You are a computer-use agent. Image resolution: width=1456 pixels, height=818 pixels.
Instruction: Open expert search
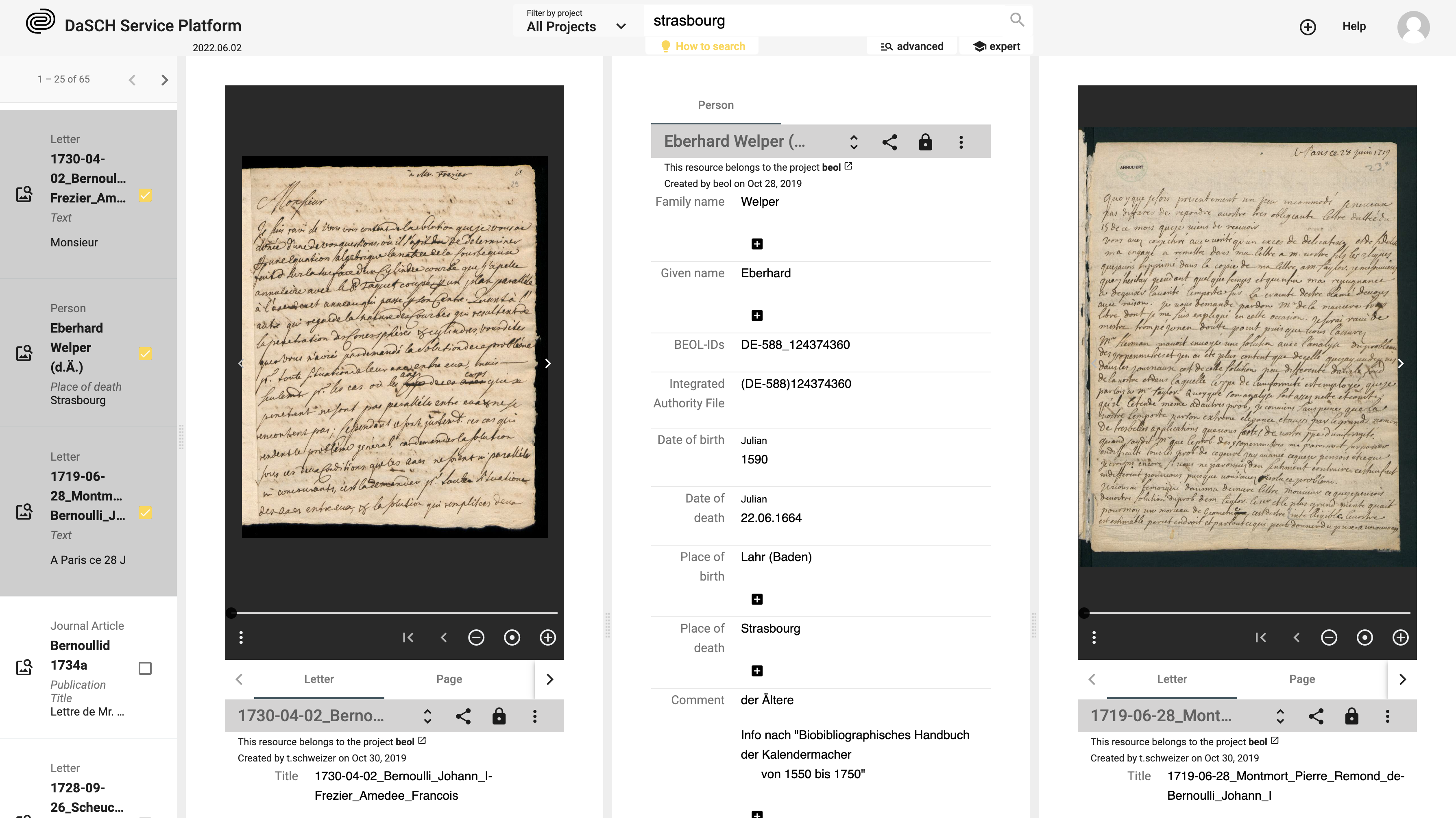pyautogui.click(x=996, y=46)
